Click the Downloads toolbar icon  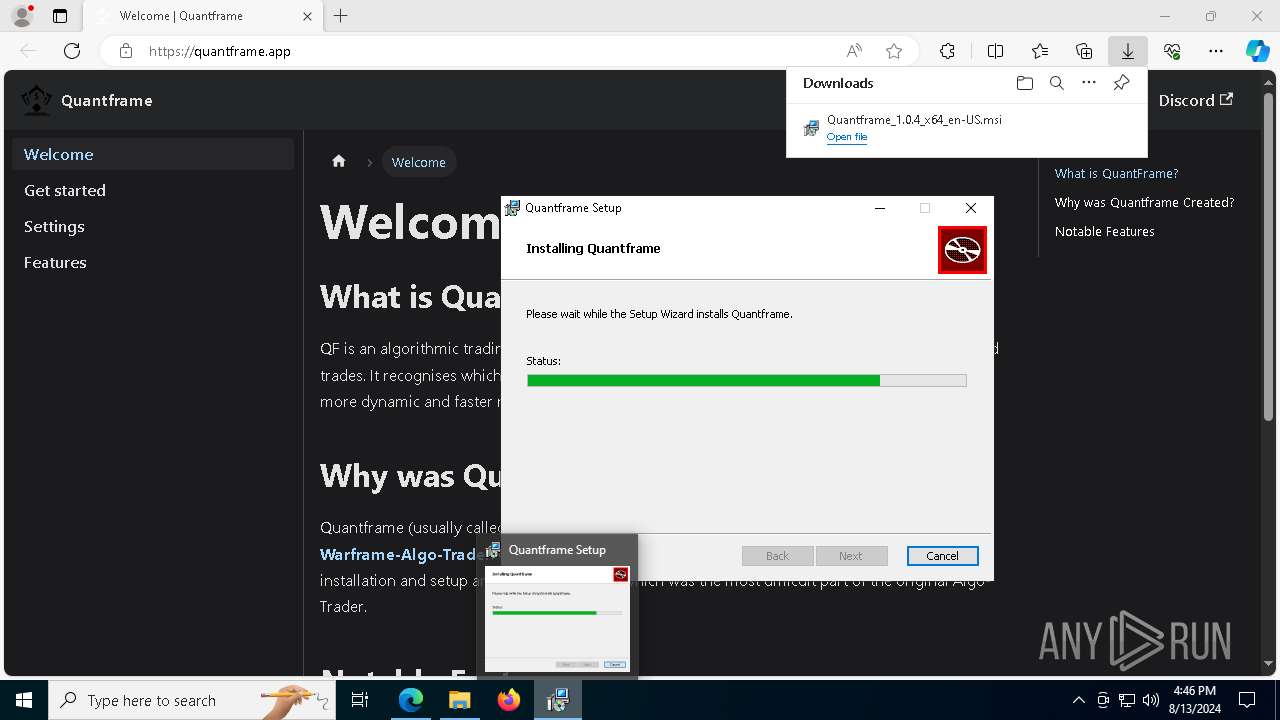(x=1128, y=51)
